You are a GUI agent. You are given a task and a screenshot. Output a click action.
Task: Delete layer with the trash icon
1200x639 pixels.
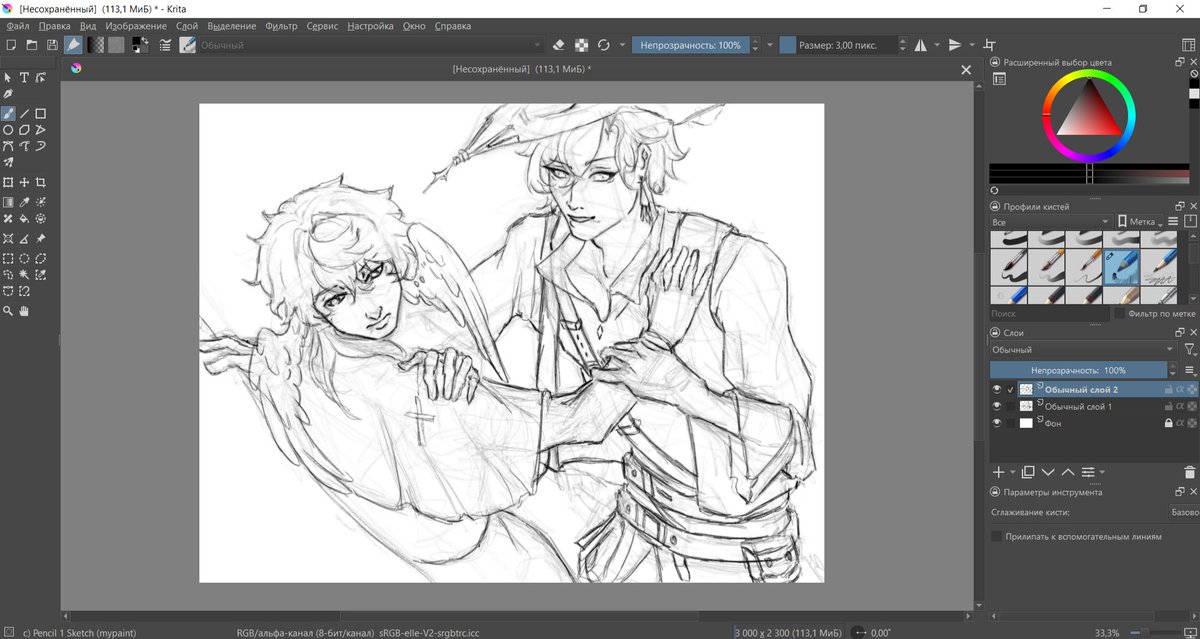[1189, 472]
